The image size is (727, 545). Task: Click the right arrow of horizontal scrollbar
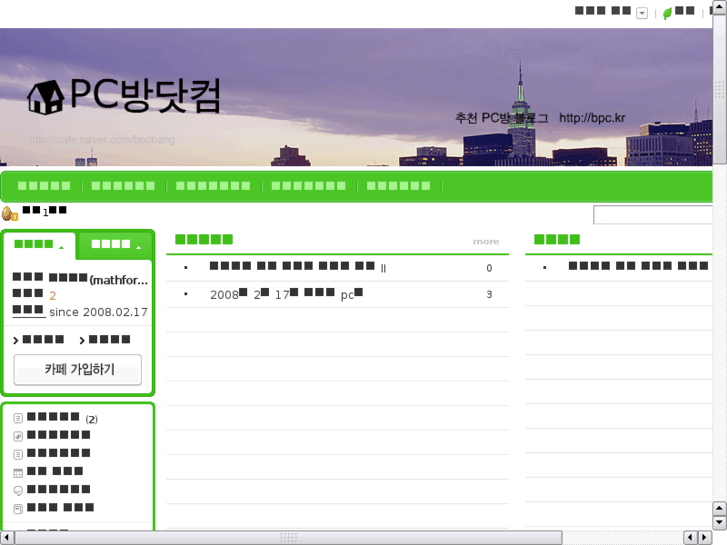[705, 538]
